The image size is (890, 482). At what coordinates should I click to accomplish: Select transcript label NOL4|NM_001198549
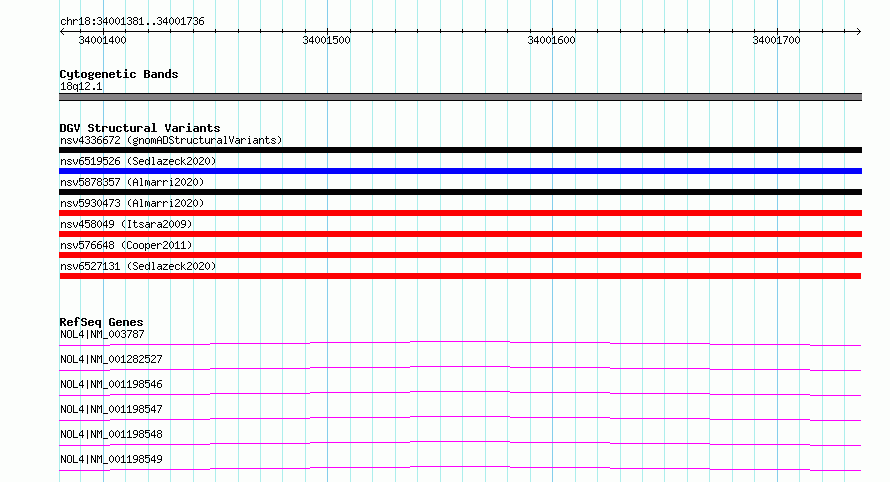tap(111, 459)
